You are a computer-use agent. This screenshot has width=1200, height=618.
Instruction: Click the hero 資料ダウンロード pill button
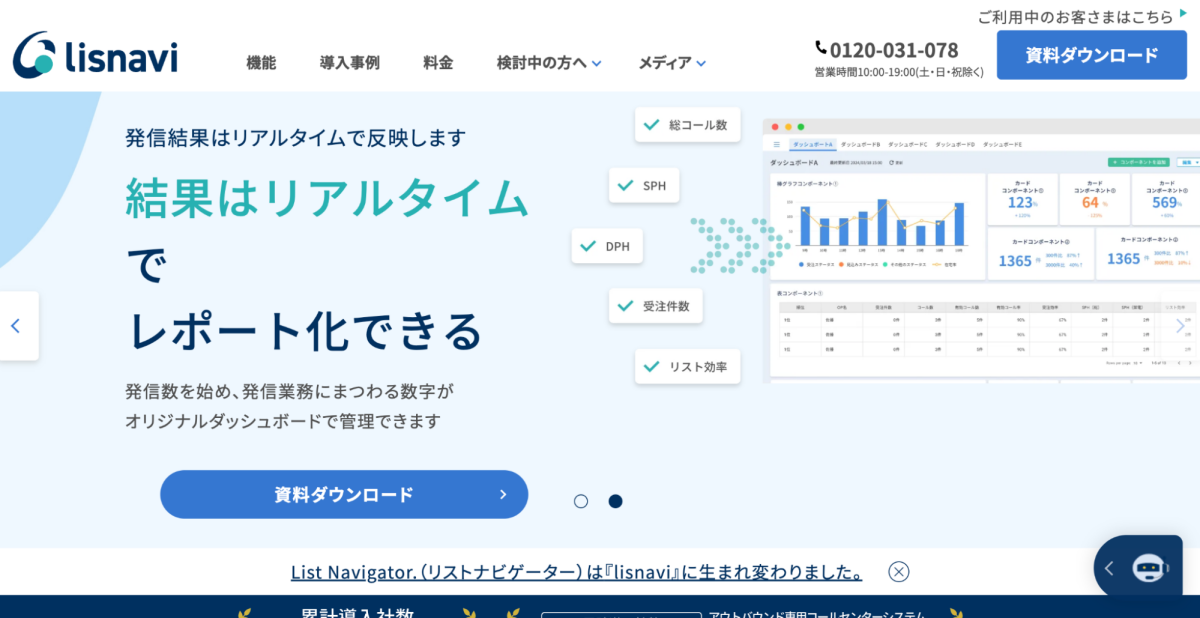coord(343,494)
